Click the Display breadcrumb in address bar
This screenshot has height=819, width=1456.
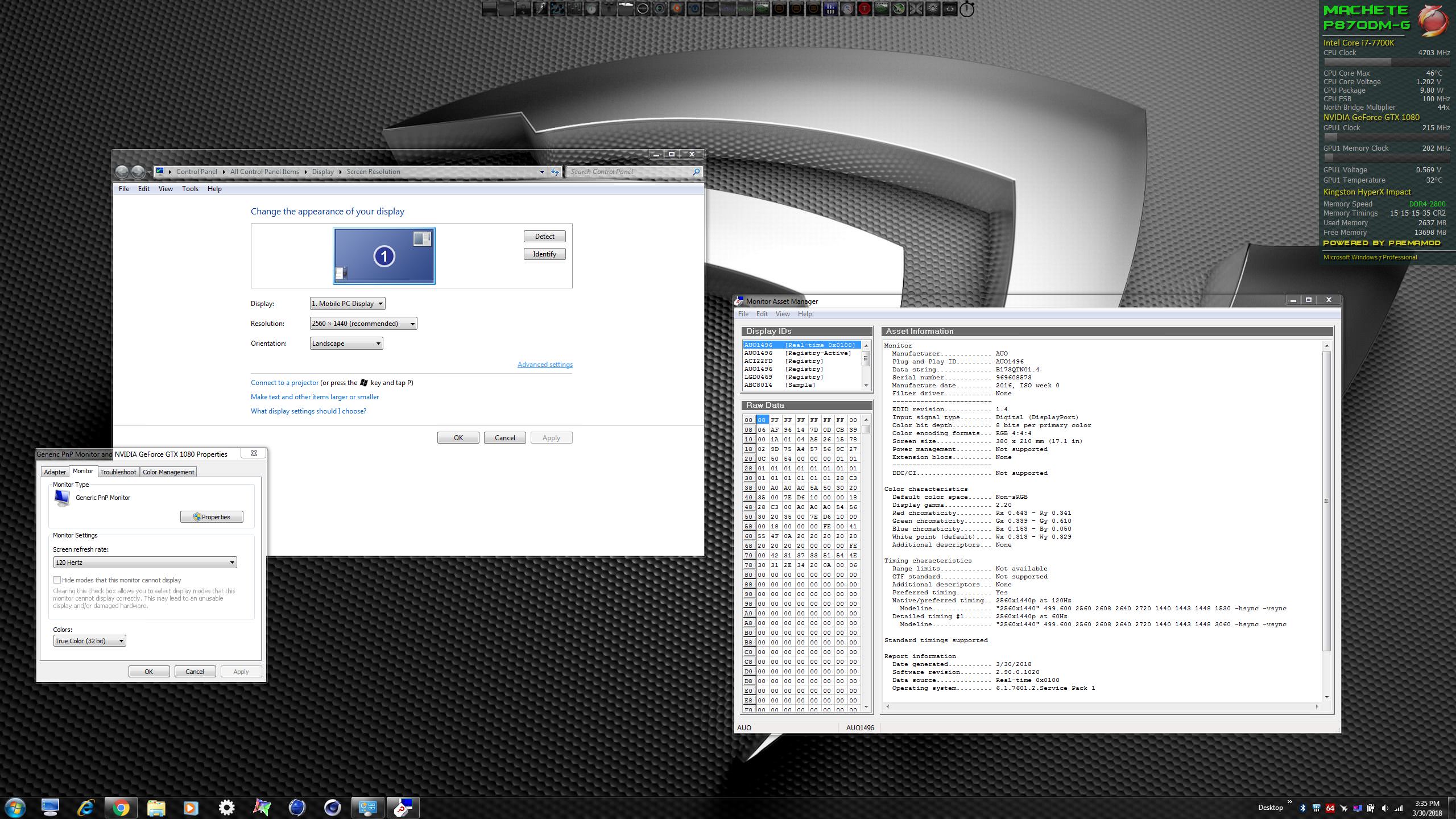322,172
